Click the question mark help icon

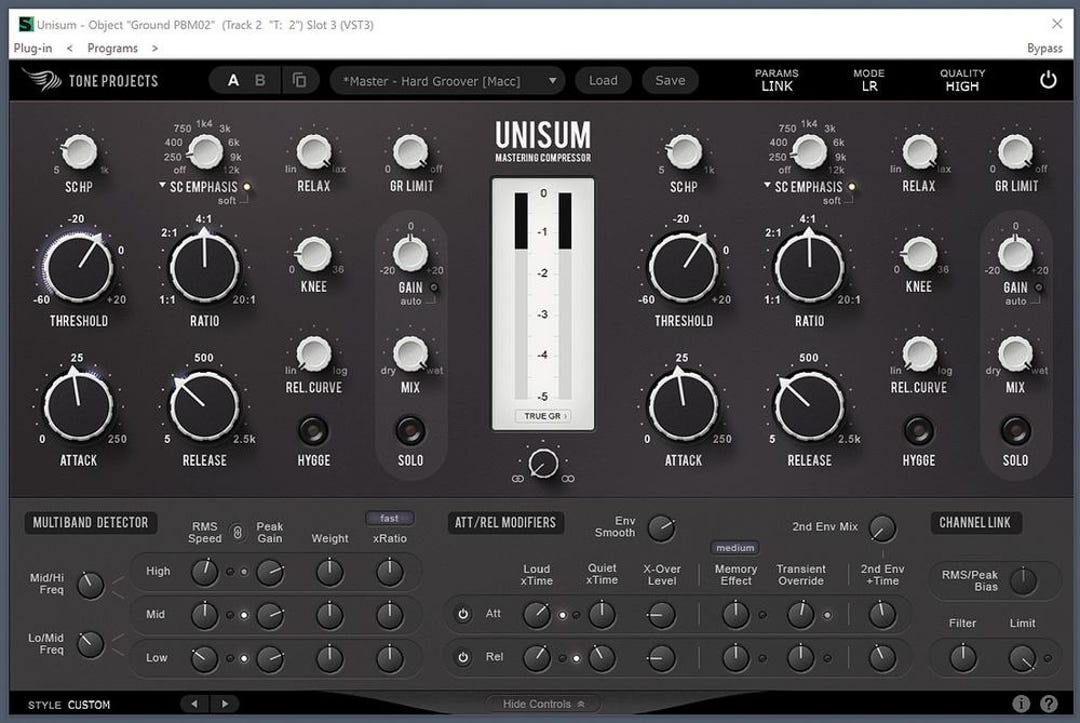tap(1046, 703)
